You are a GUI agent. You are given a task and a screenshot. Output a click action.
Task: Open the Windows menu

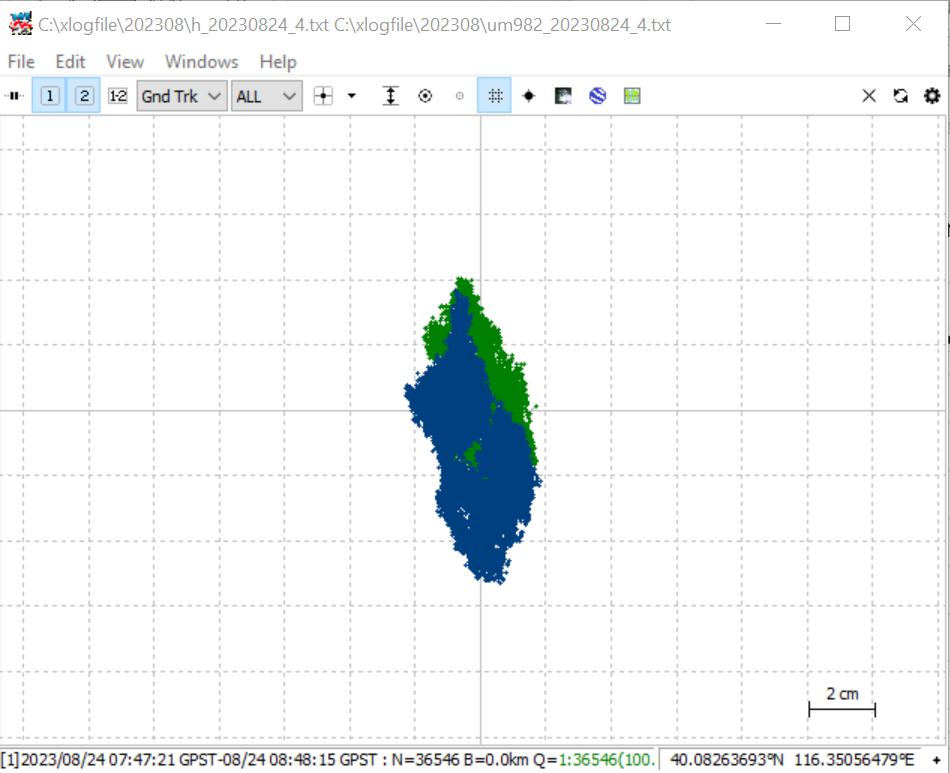click(202, 62)
